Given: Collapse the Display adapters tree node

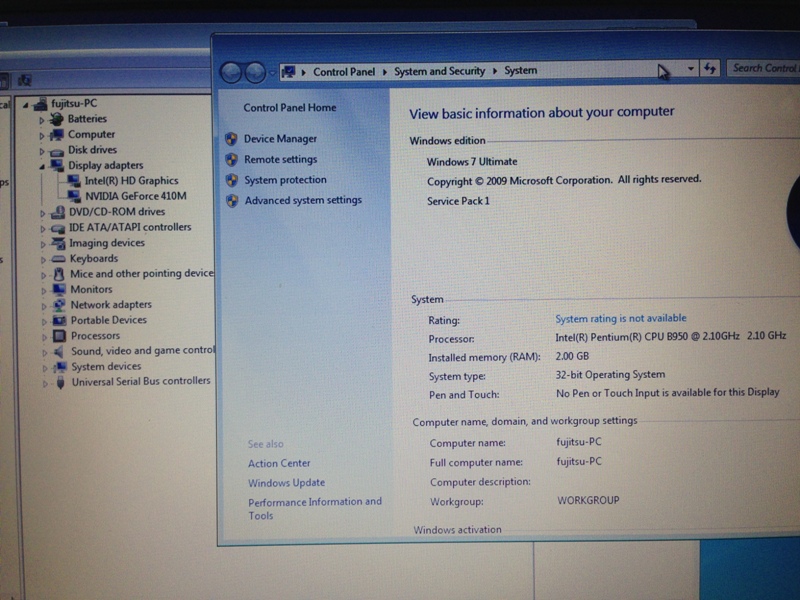Looking at the screenshot, I should coord(42,166).
